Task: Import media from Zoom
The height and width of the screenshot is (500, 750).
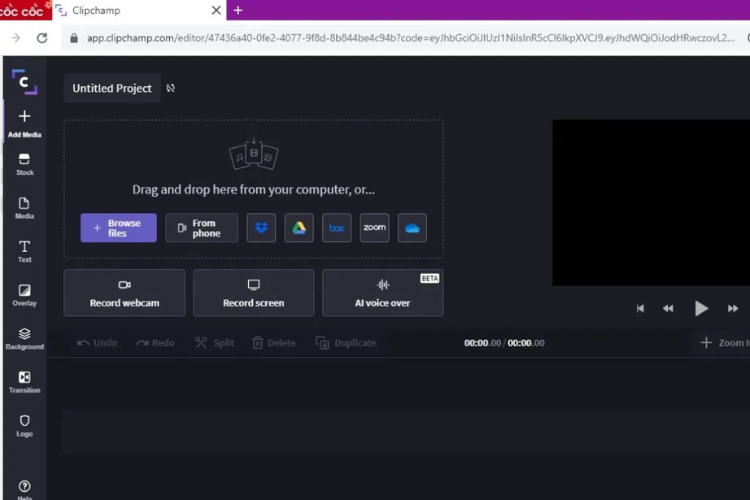Action: pyautogui.click(x=375, y=228)
